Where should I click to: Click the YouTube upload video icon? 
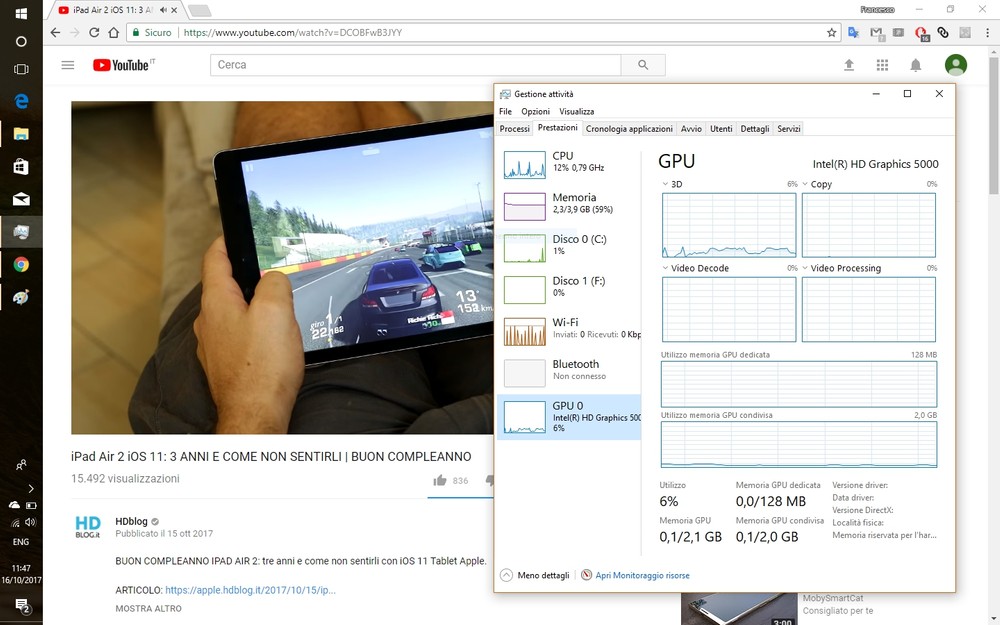pyautogui.click(x=849, y=65)
